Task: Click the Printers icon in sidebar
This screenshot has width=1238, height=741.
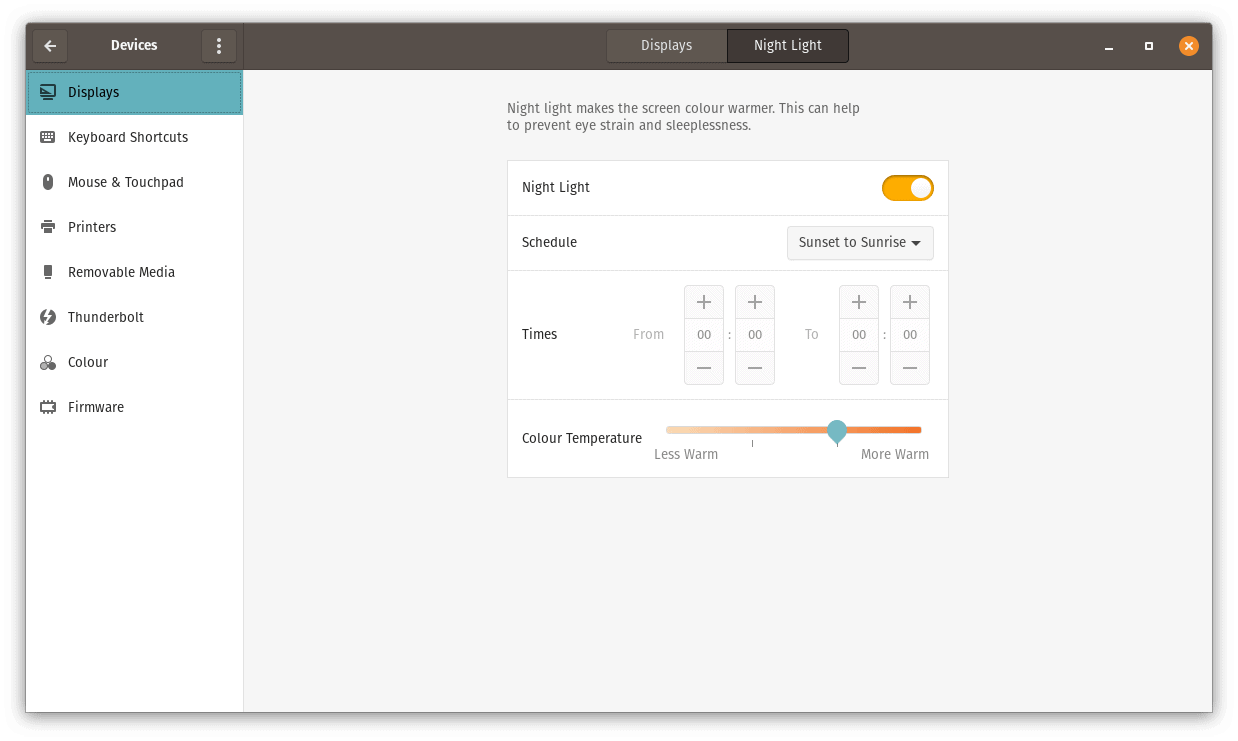Action: pyautogui.click(x=47, y=227)
